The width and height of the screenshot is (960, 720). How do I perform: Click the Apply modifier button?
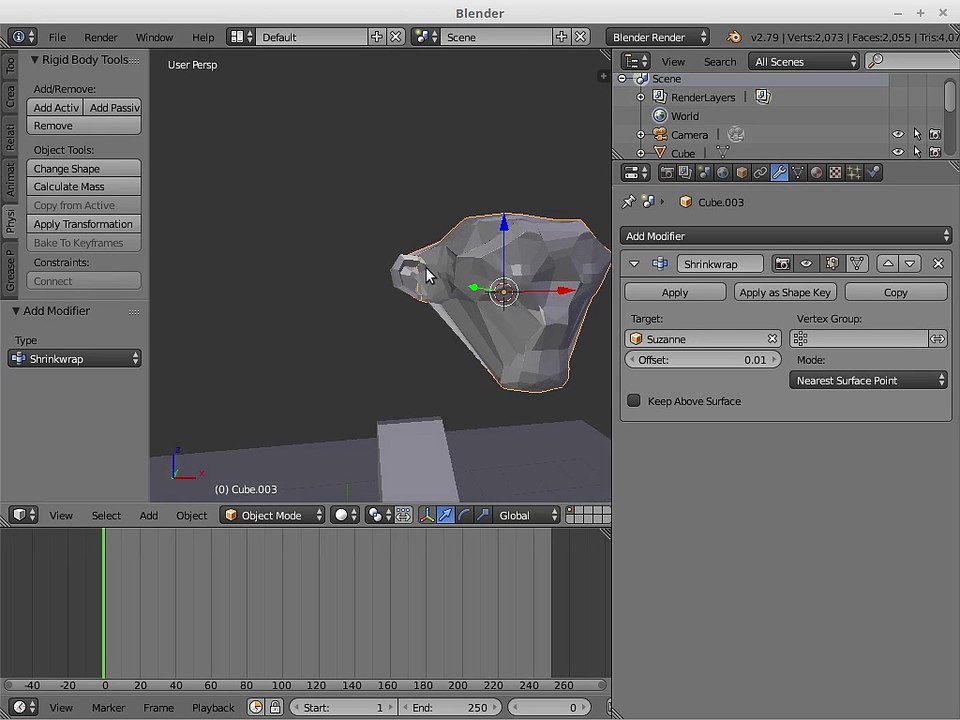[x=675, y=292]
